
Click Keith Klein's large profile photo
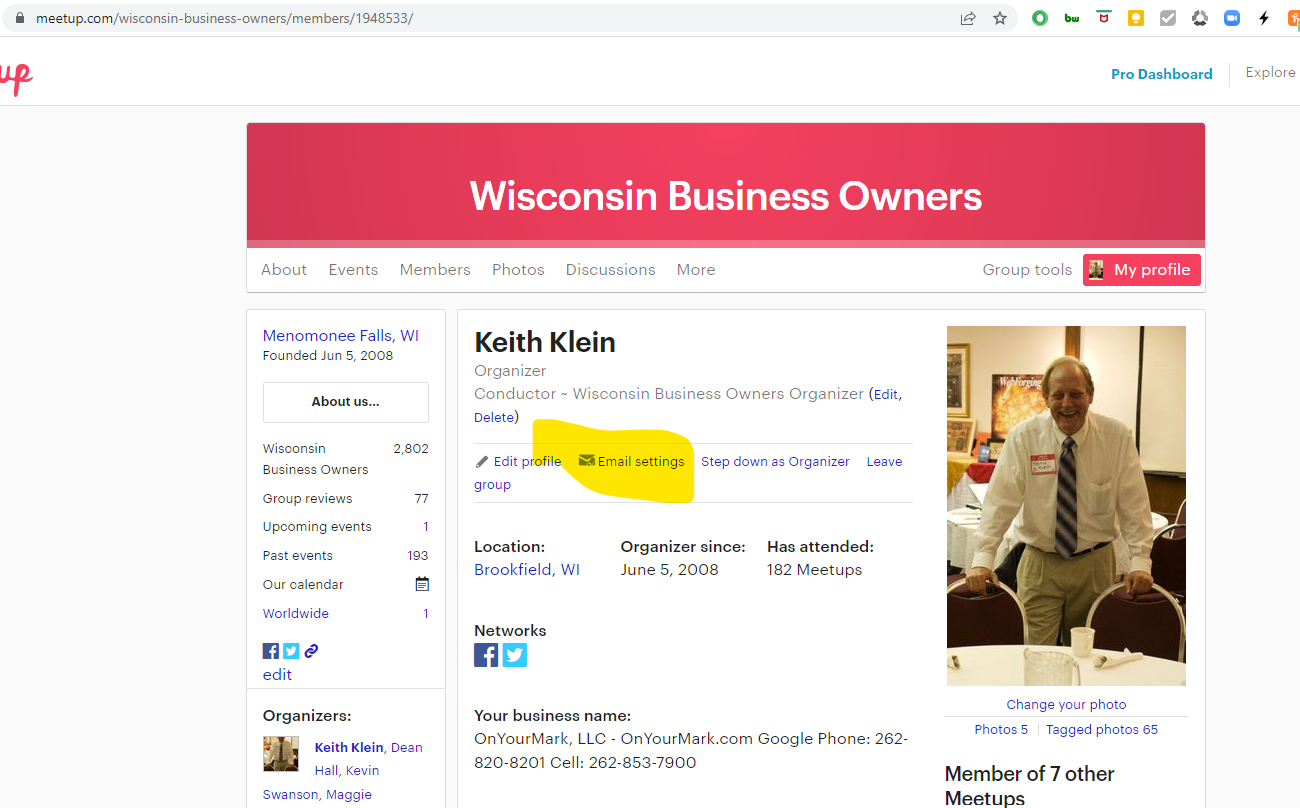1066,506
